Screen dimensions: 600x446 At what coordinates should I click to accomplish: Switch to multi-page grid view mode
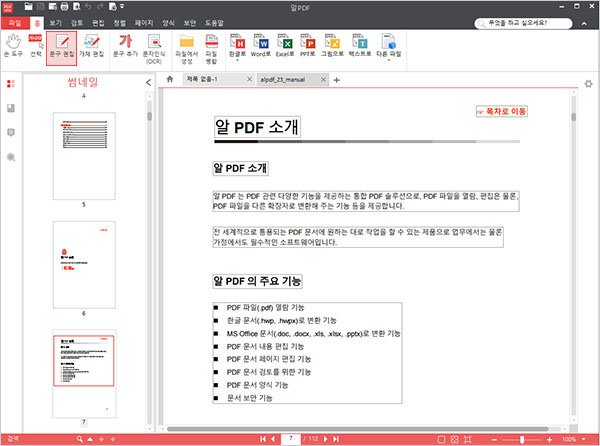pos(455,439)
